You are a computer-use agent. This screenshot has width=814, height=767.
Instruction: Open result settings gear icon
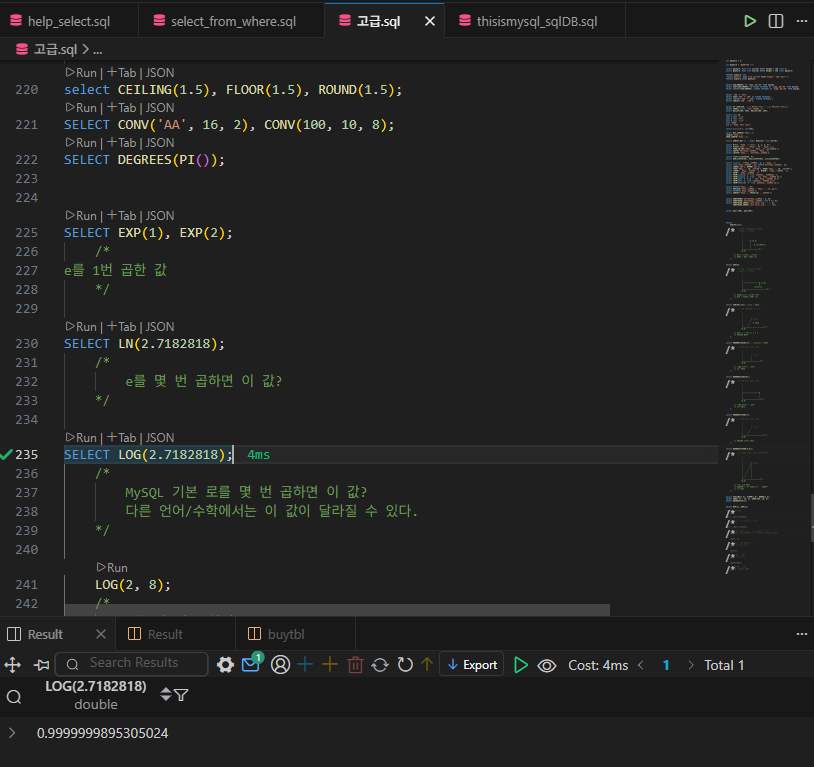pos(225,665)
